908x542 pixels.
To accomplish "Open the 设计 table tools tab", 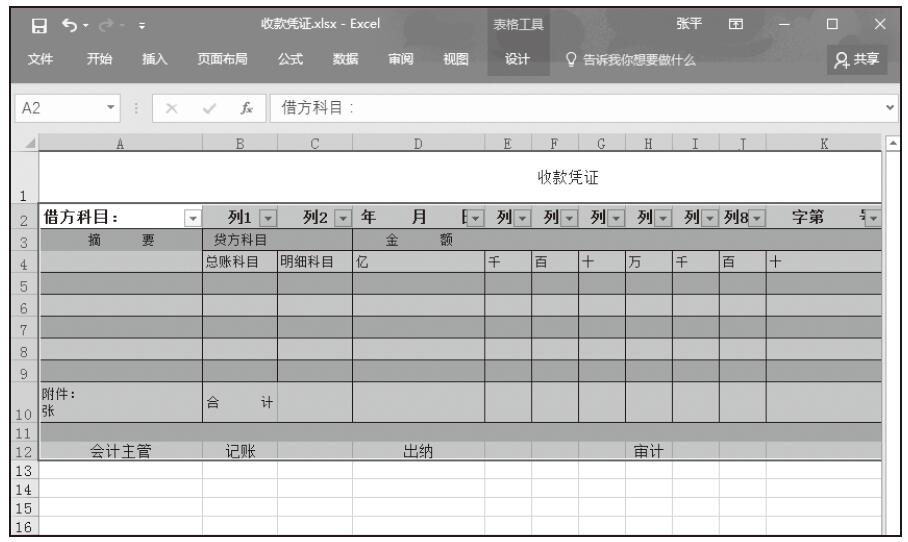I will [517, 60].
